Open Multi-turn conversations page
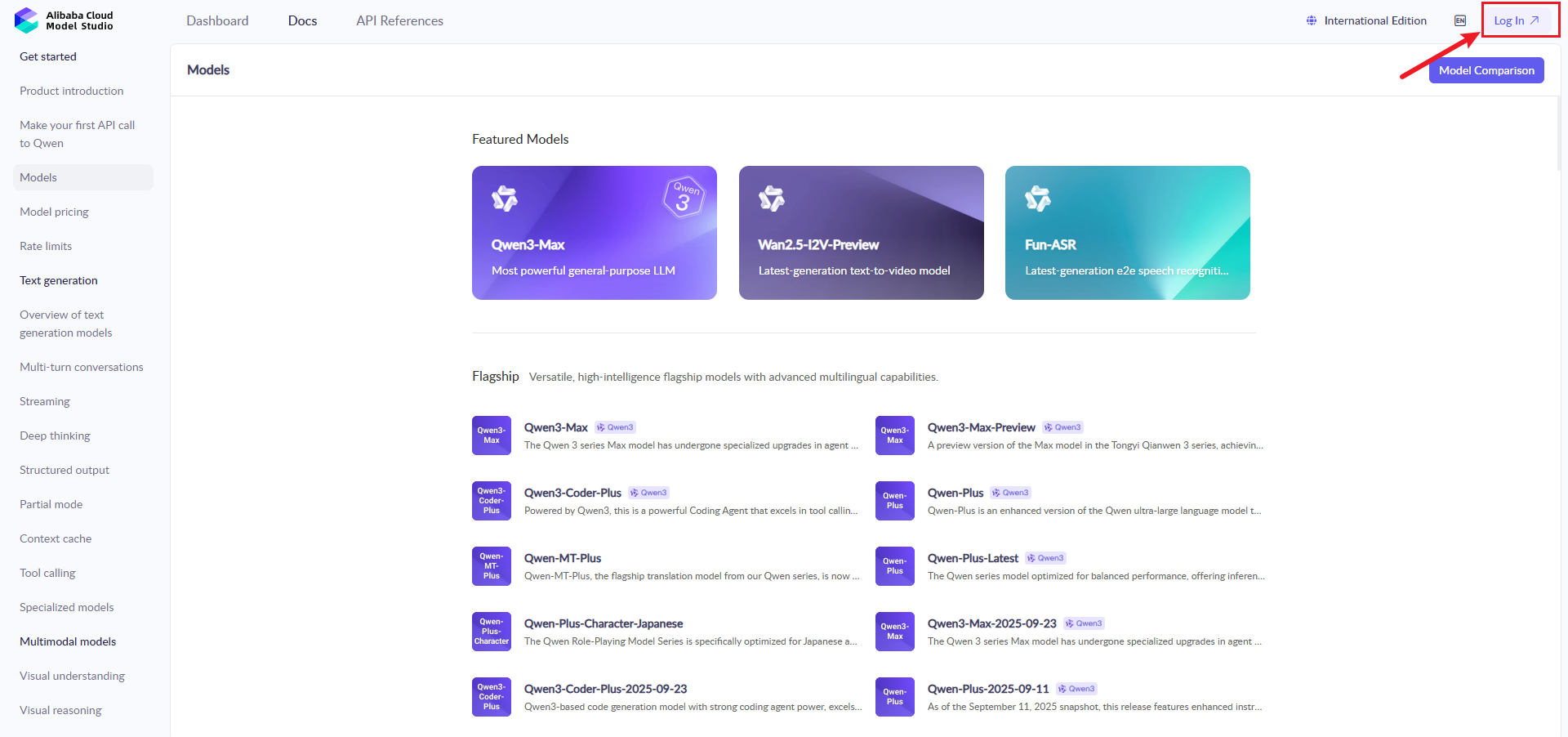 [x=82, y=367]
